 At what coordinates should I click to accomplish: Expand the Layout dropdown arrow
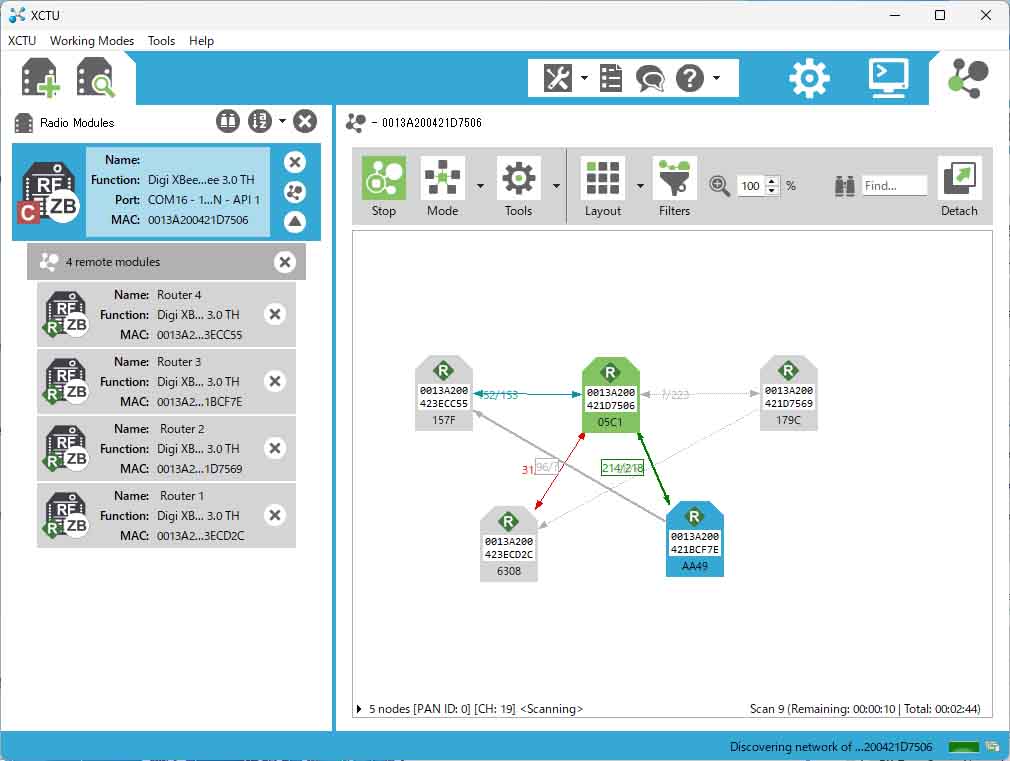640,186
